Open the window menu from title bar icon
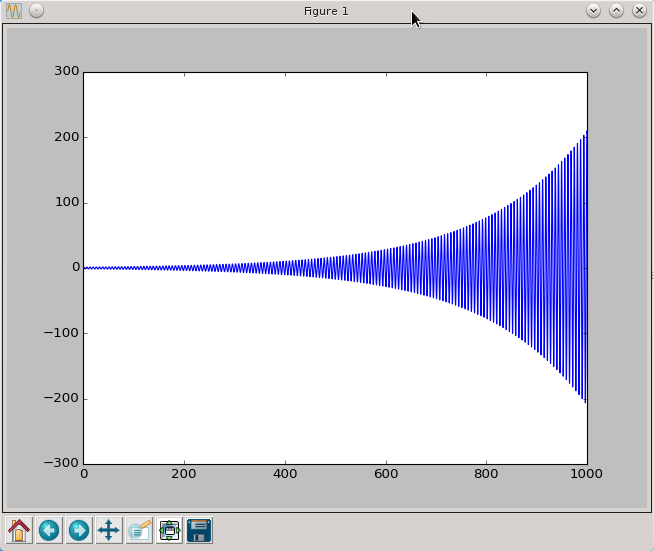Image resolution: width=654 pixels, height=551 pixels. pos(14,10)
